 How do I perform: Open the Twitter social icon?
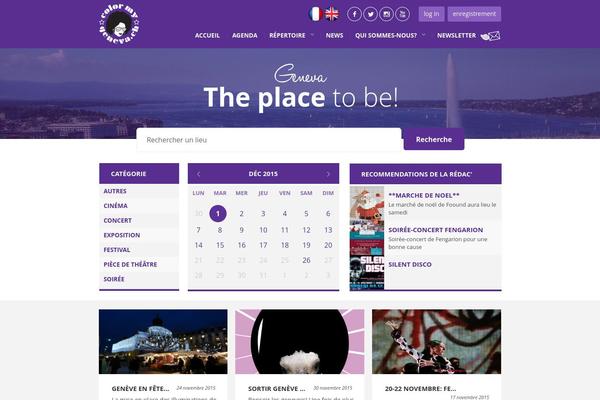click(x=370, y=14)
